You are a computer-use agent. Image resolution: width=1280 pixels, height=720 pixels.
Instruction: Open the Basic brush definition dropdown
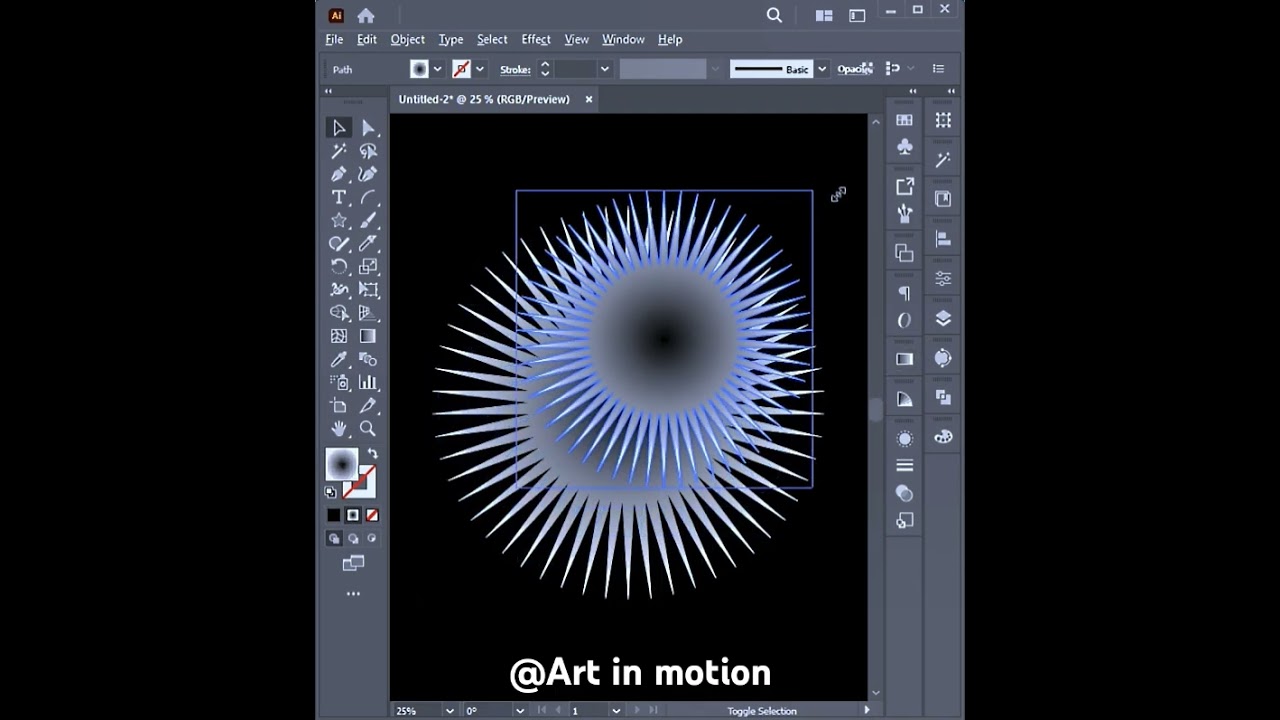[822, 69]
